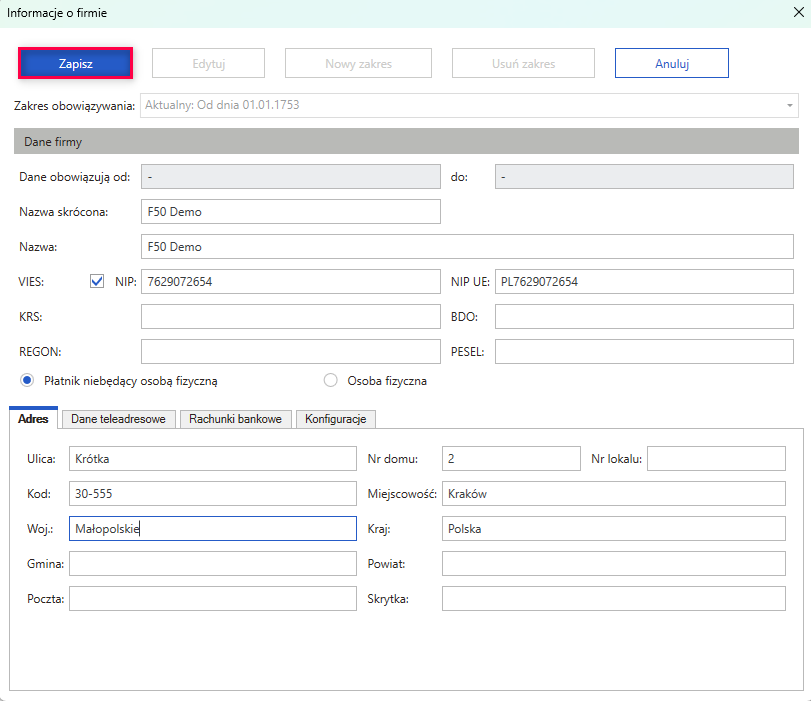The height and width of the screenshot is (701, 811).
Task: Open the Rachunki bankowe tab
Action: pyautogui.click(x=236, y=419)
